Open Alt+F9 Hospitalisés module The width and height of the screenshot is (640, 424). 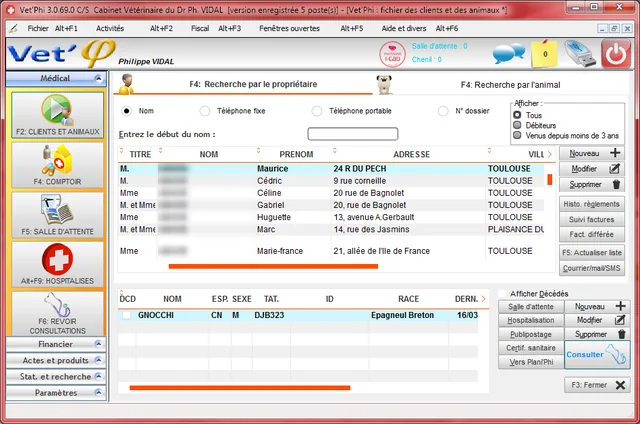point(58,264)
